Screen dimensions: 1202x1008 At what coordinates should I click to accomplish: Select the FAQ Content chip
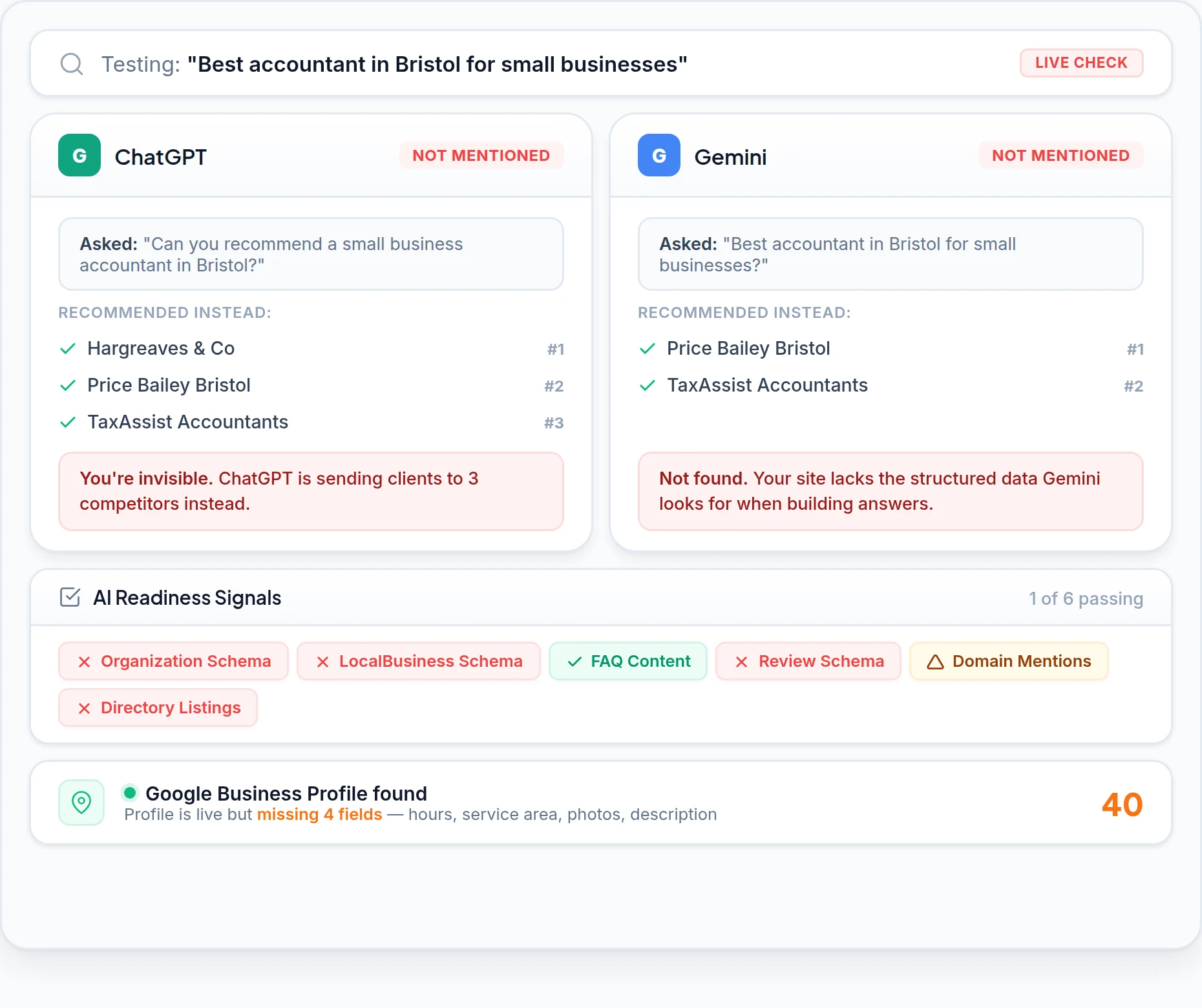point(628,661)
